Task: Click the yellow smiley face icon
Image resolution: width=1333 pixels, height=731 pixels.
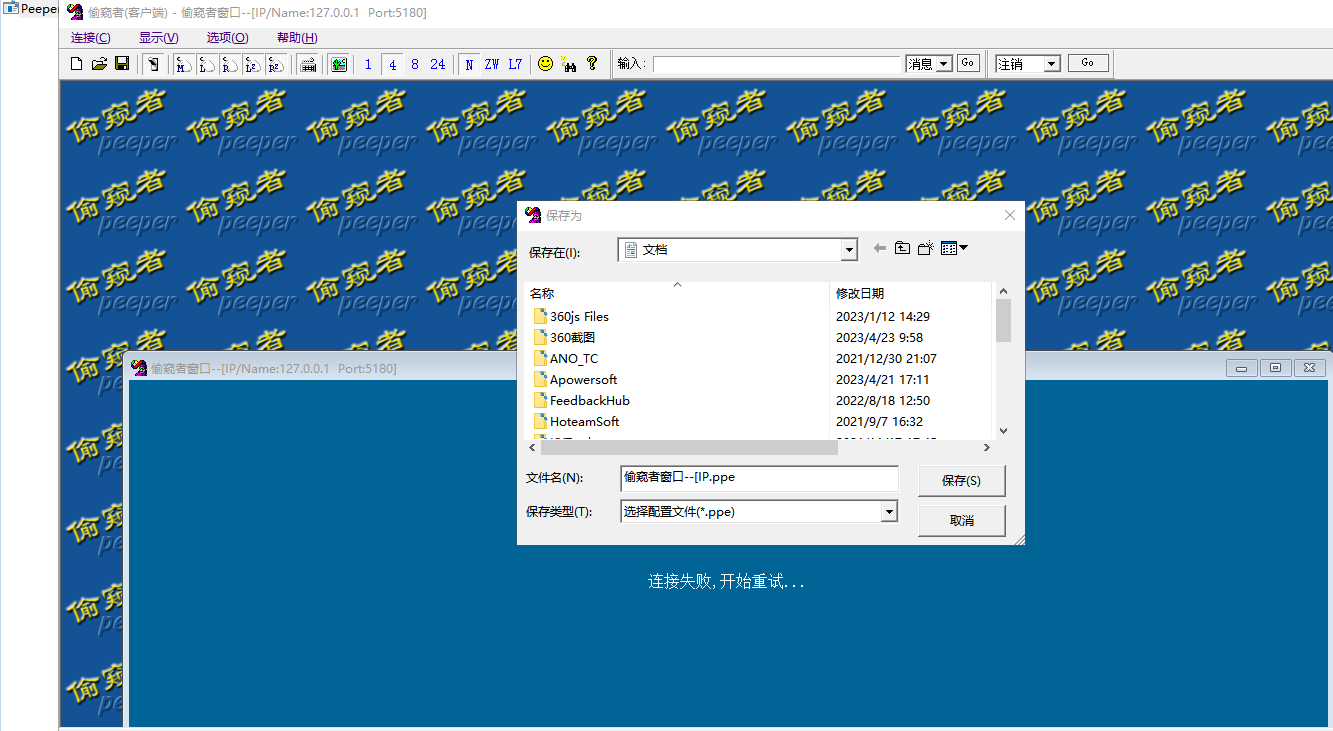Action: tap(545, 64)
